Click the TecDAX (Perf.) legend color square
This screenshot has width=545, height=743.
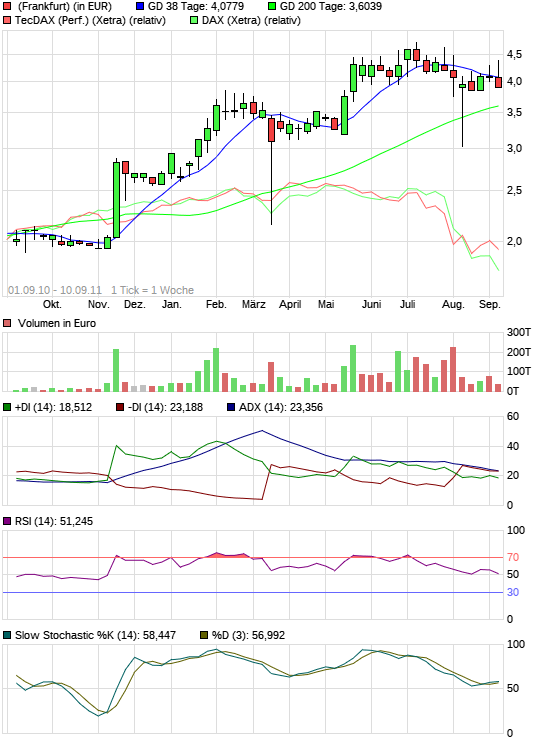coord(7,20)
